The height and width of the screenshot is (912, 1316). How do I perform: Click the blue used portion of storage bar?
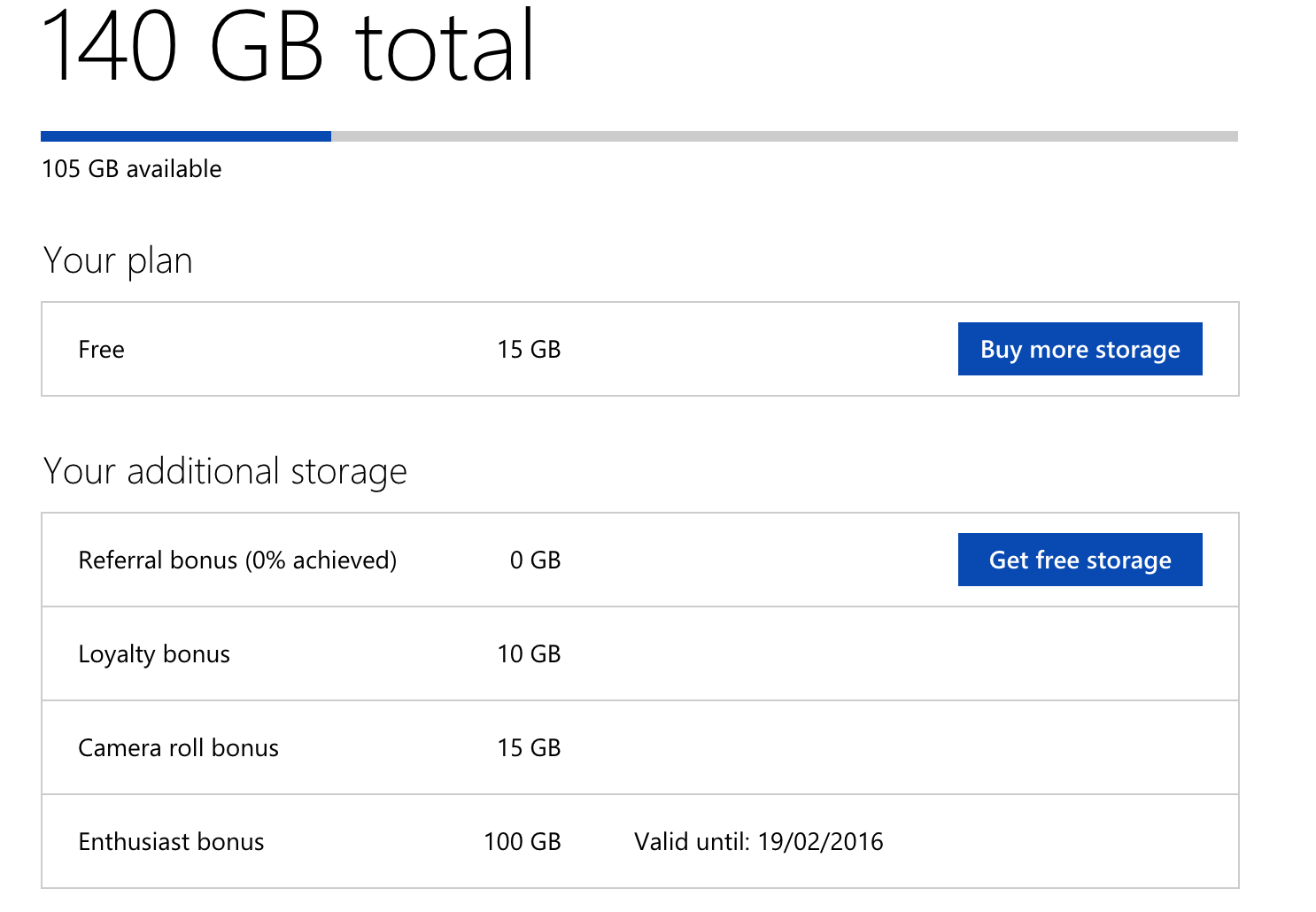click(186, 136)
